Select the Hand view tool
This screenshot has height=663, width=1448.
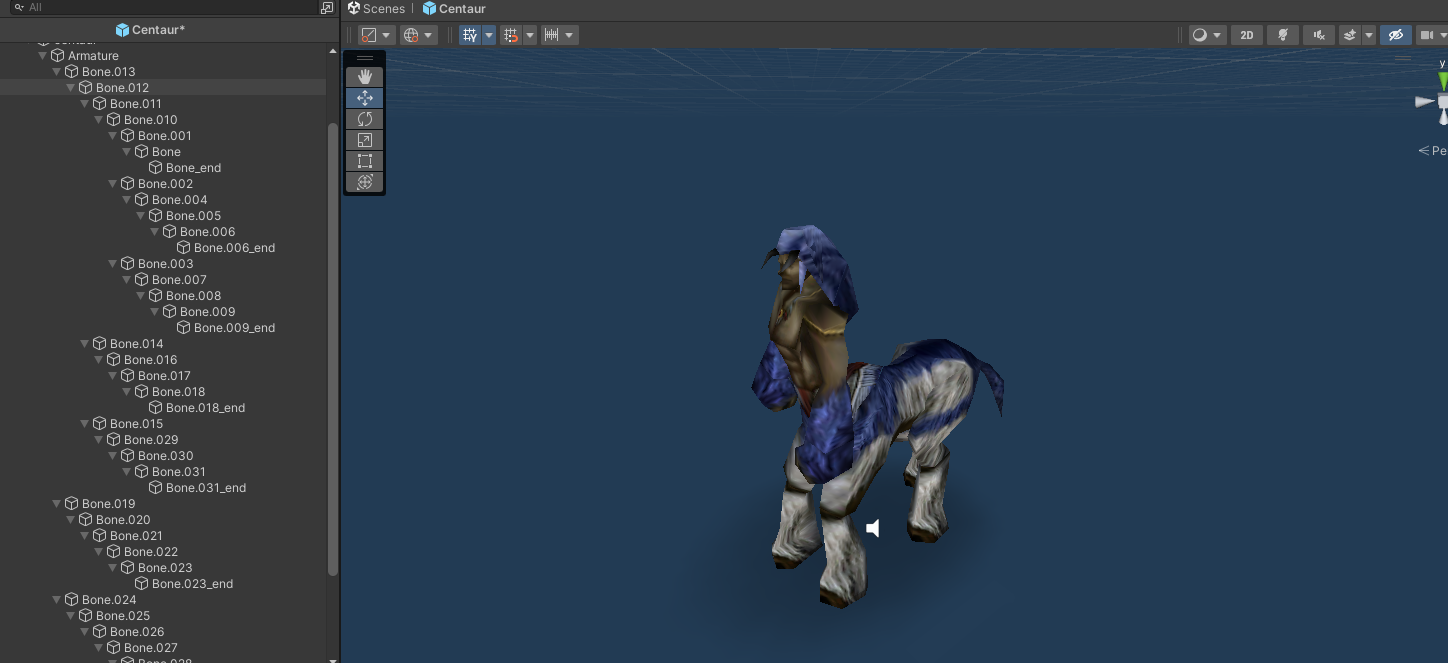[364, 77]
